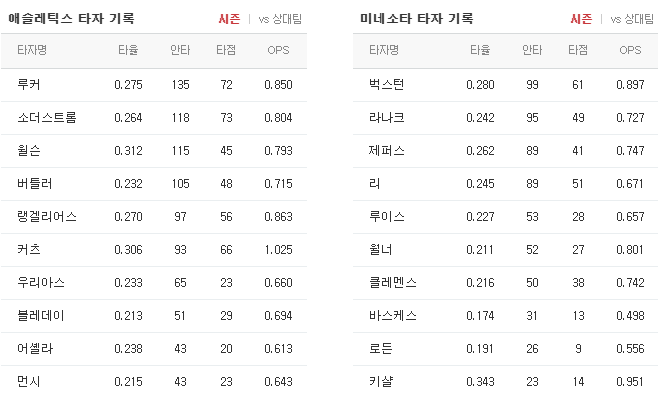This screenshot has width=658, height=410.
Task: Select 시즌 tab in 미네소타 batter table
Action: [x=581, y=19]
